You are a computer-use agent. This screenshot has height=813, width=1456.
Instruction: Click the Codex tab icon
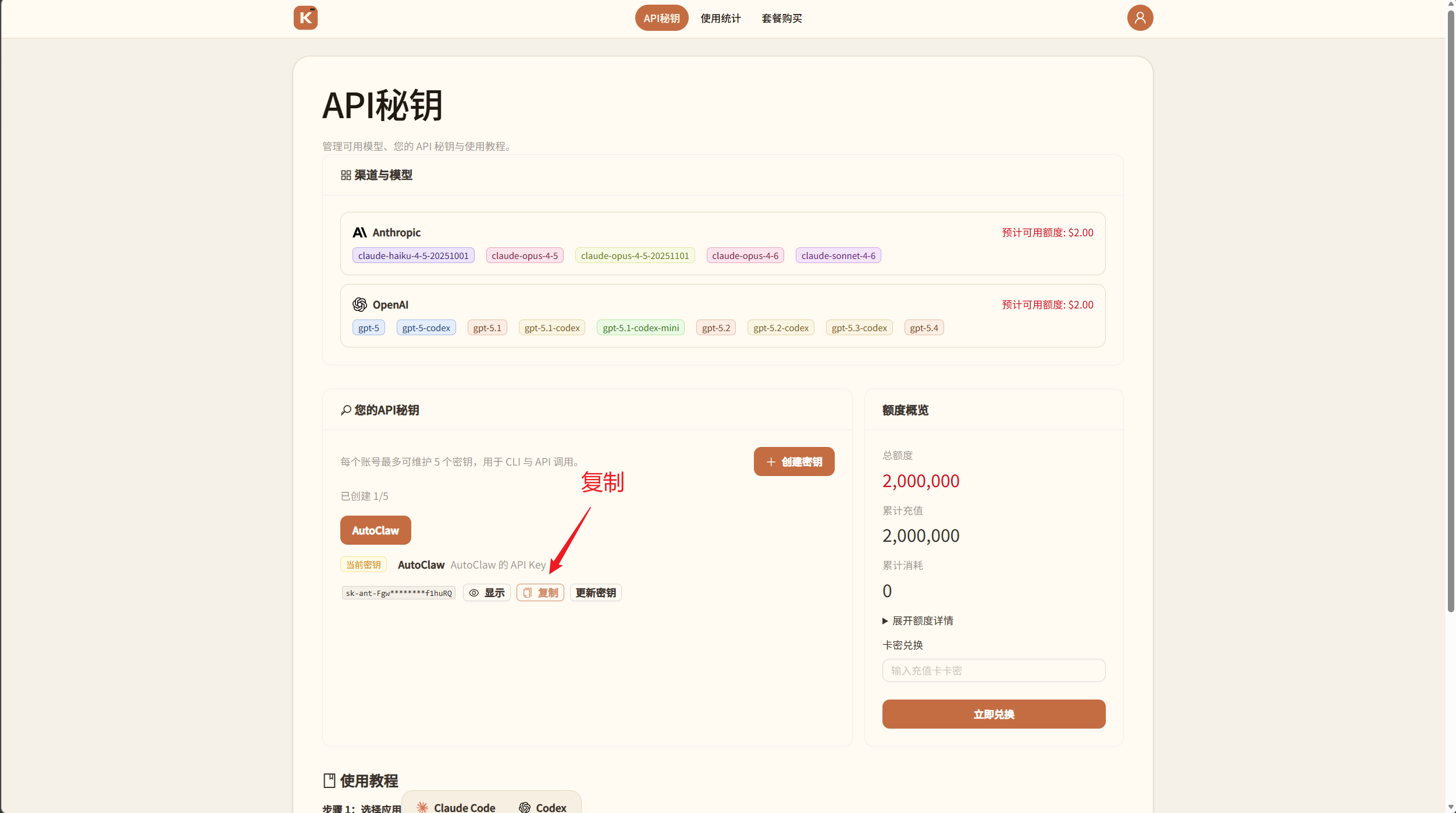pyautogui.click(x=525, y=807)
